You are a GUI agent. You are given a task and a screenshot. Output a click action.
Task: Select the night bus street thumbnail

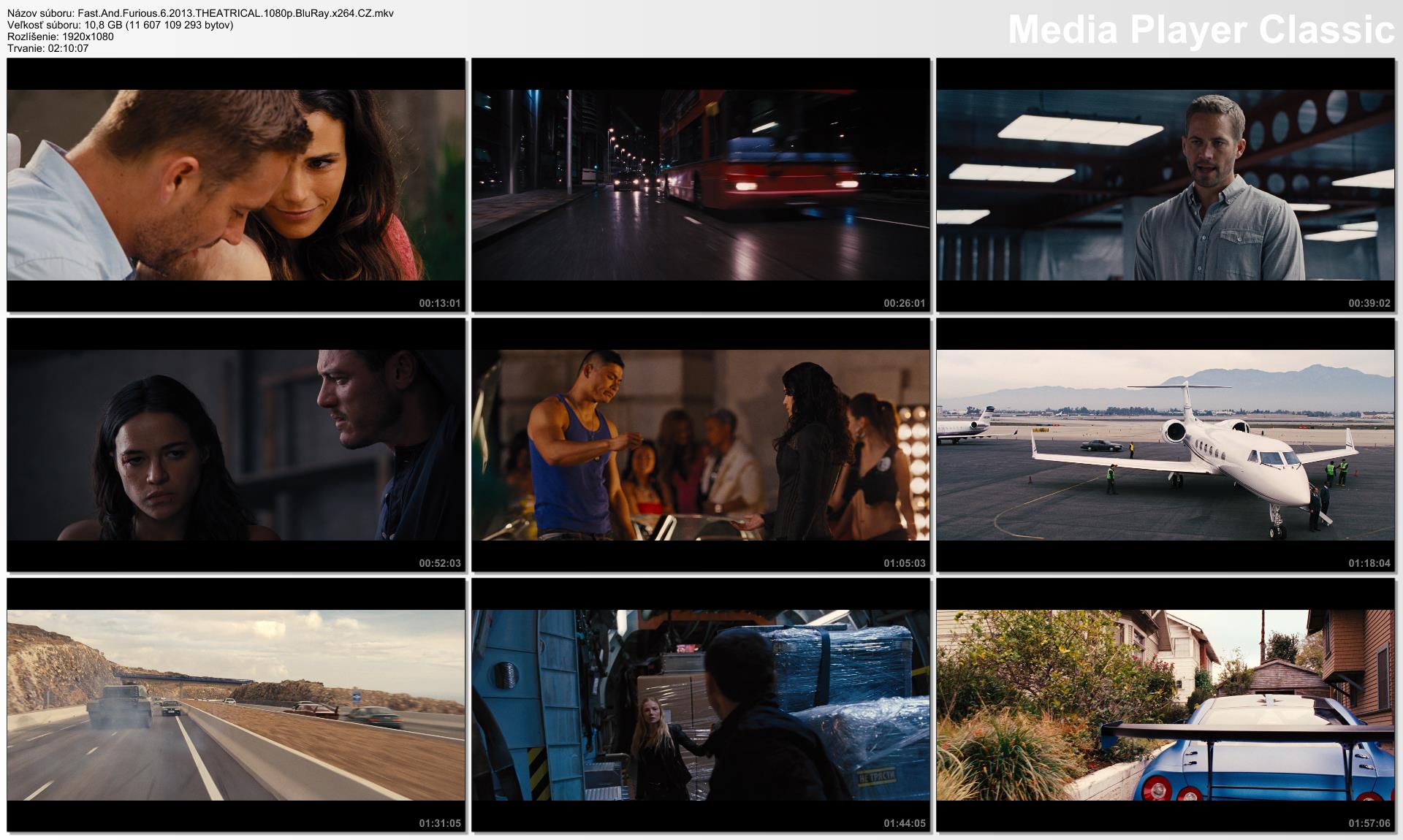coord(700,185)
